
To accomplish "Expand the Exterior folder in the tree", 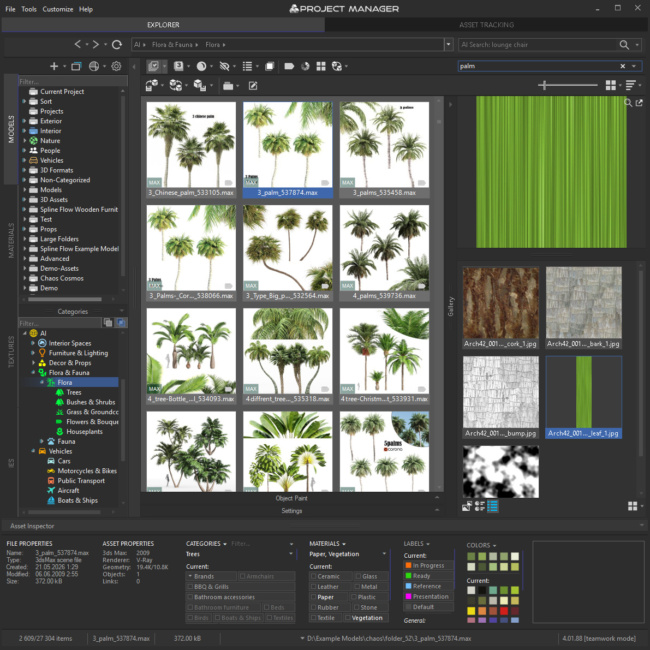I will [24, 121].
